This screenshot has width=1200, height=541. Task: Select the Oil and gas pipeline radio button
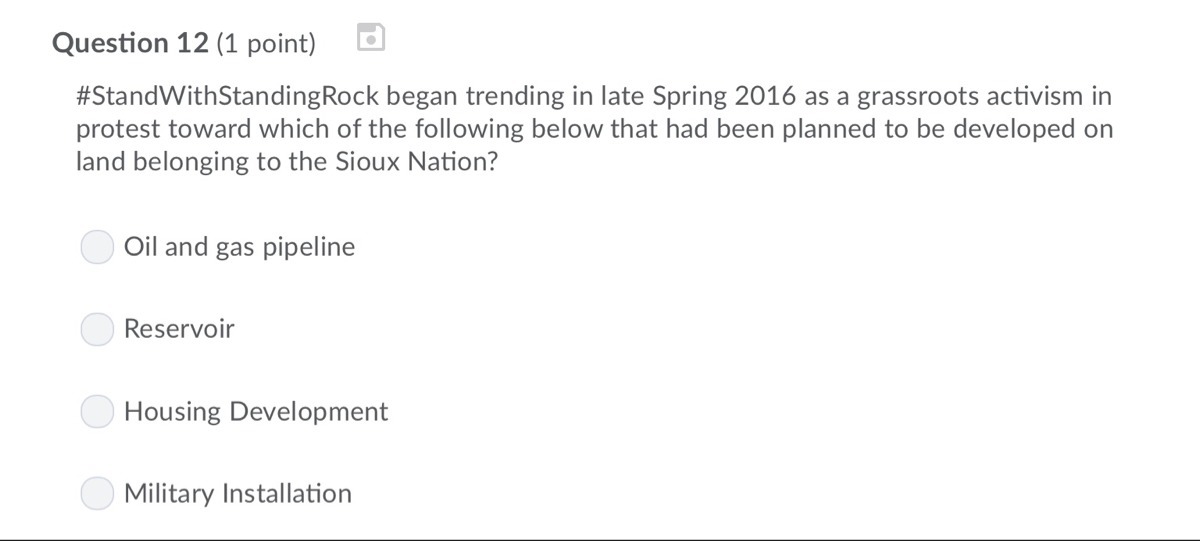(x=97, y=247)
